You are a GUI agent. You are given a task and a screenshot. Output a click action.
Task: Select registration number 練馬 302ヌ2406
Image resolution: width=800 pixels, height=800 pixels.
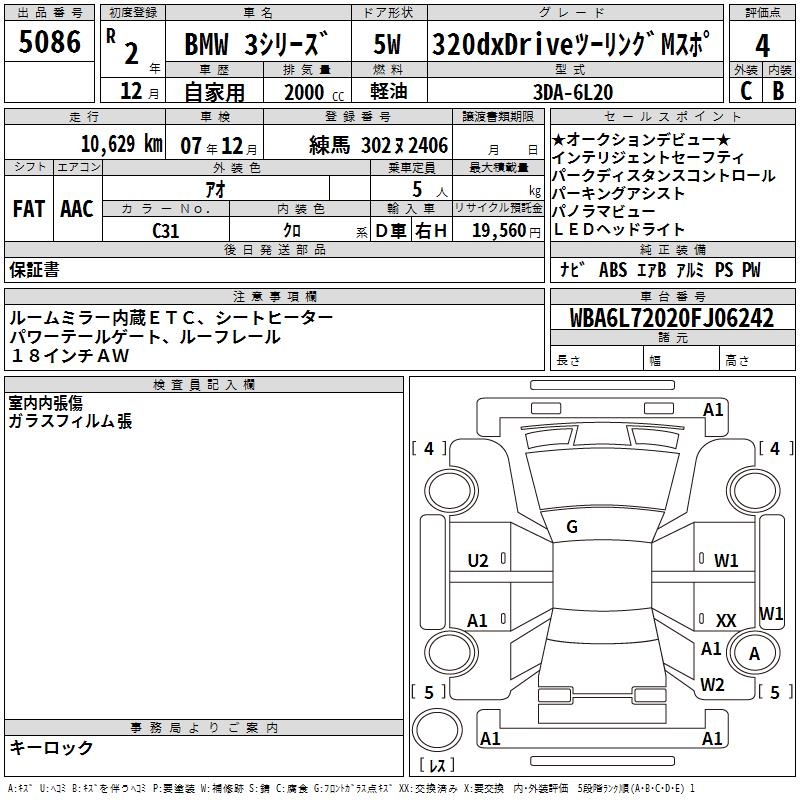(x=379, y=145)
